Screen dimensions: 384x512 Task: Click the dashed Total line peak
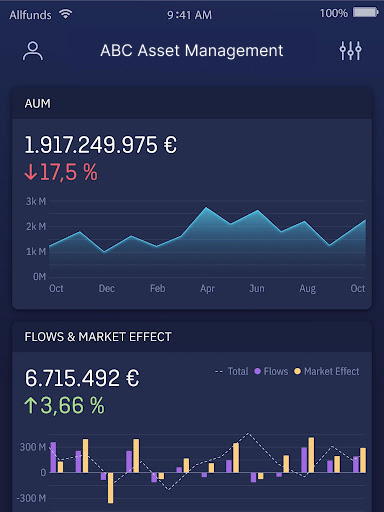(248, 433)
